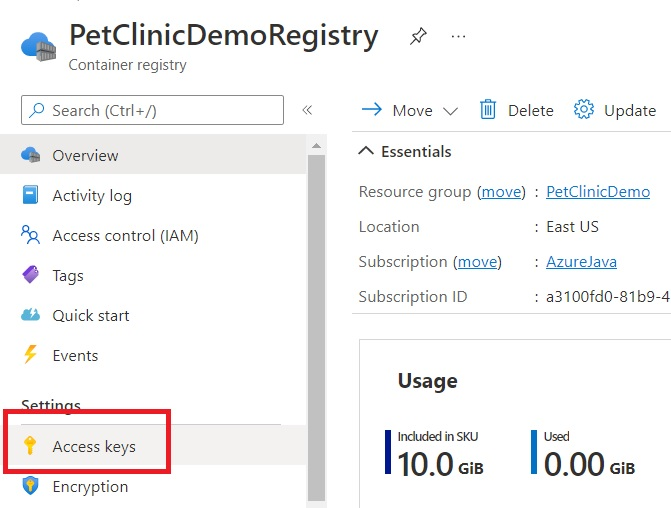
Task: Click the search magnifier icon
Action: point(37,110)
